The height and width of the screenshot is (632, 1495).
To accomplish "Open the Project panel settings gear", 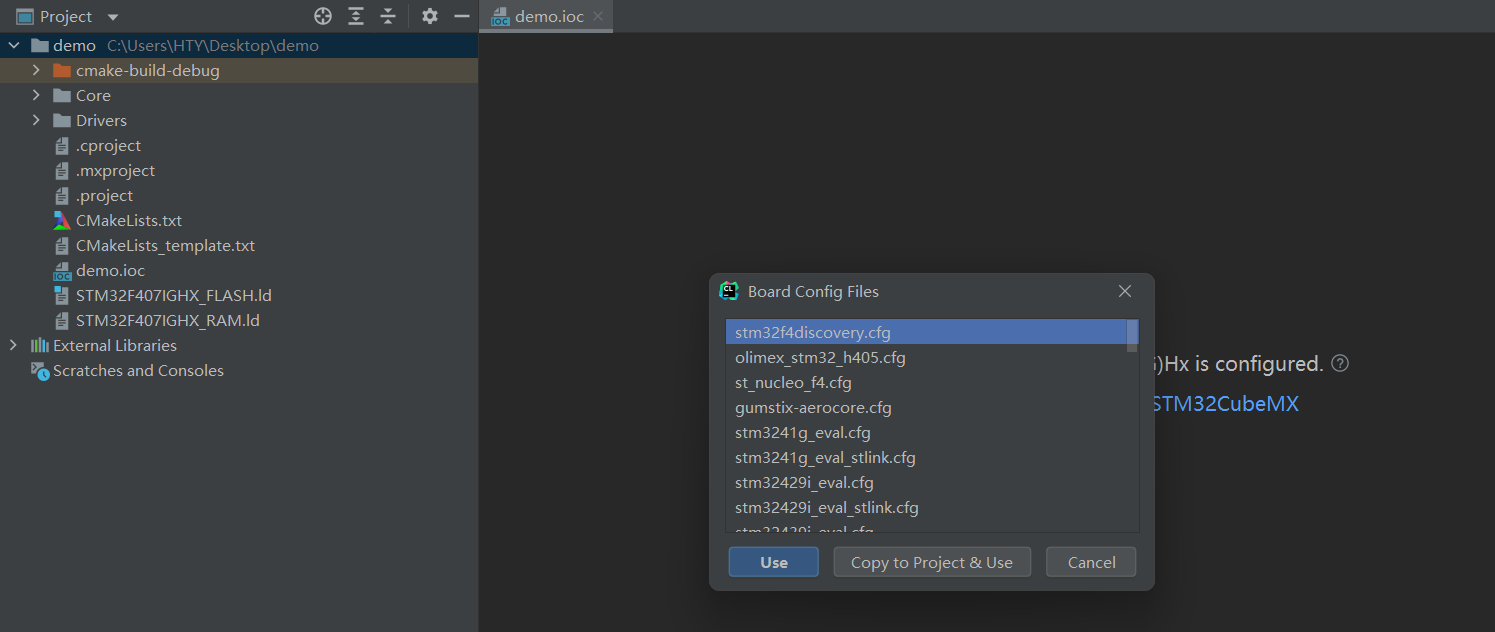I will (x=430, y=16).
